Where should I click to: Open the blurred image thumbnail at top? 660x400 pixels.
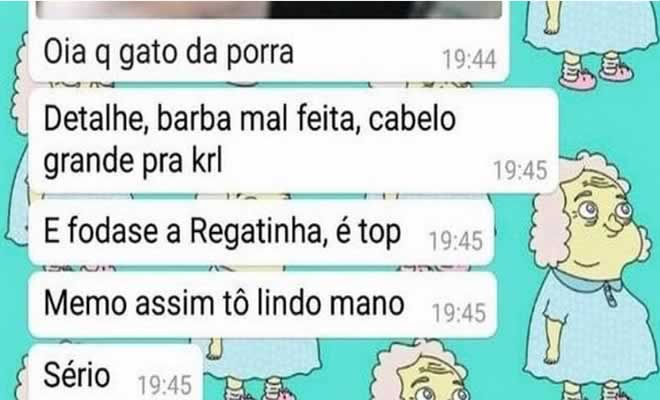(269, 9)
